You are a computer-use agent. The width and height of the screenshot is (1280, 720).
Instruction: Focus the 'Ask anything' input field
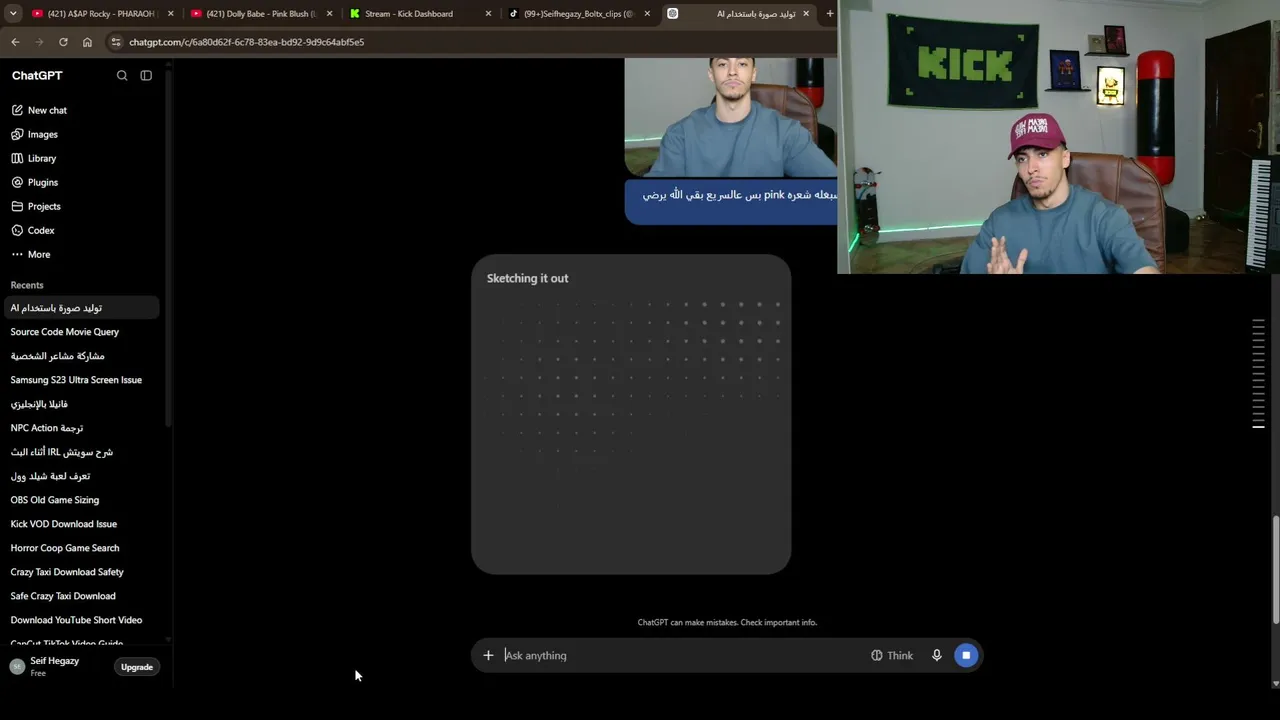click(681, 656)
